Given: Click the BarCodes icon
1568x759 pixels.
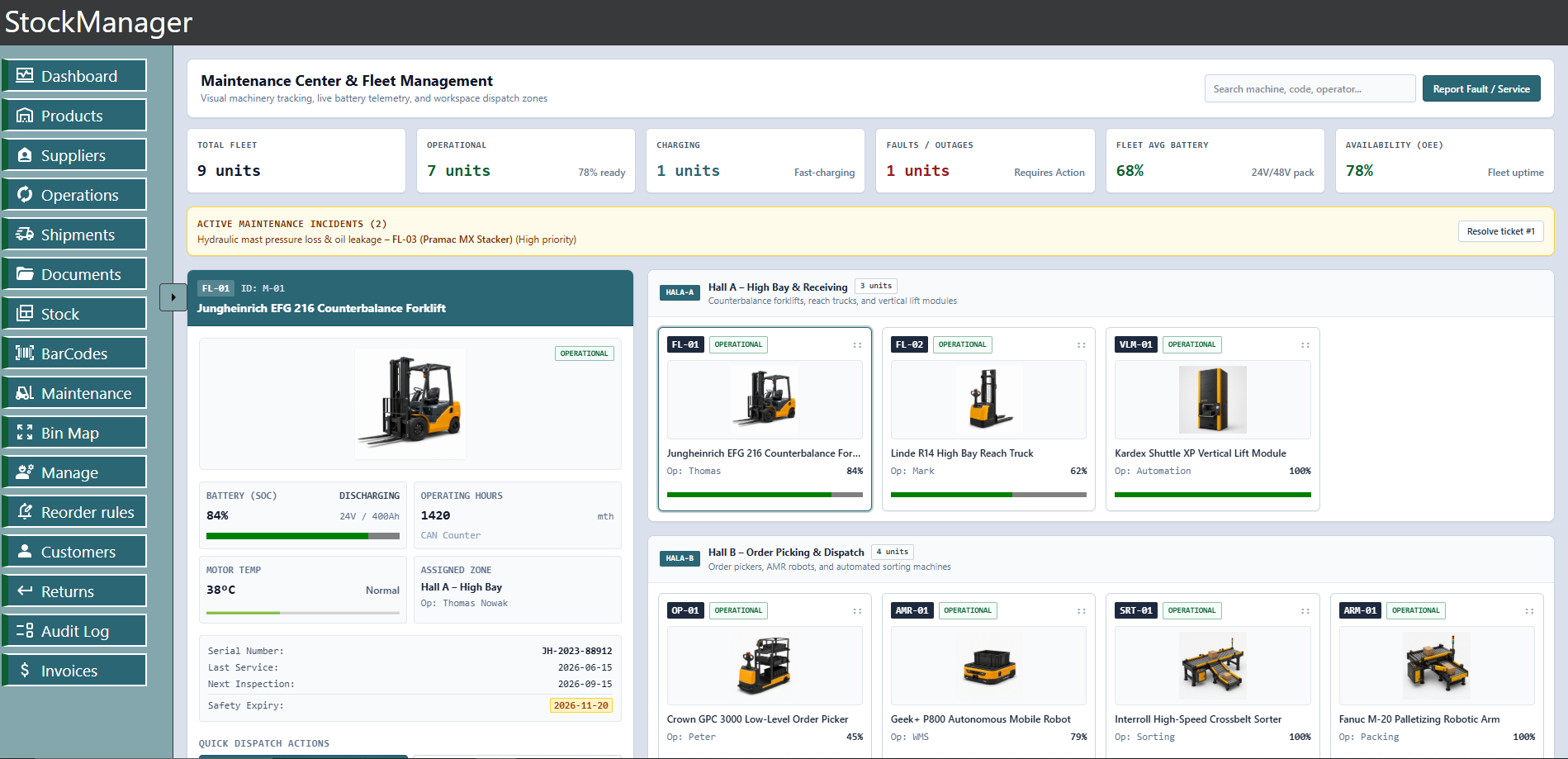Looking at the screenshot, I should pyautogui.click(x=25, y=353).
